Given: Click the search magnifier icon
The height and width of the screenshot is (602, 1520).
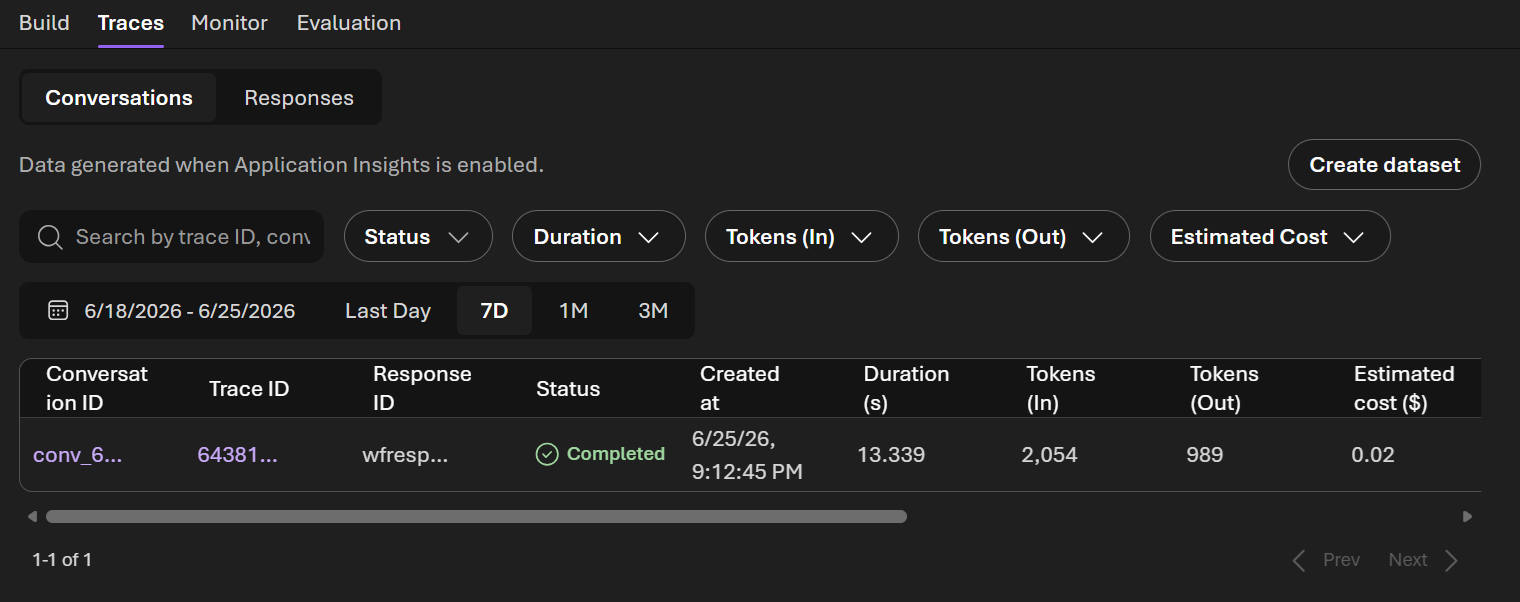Looking at the screenshot, I should [50, 237].
